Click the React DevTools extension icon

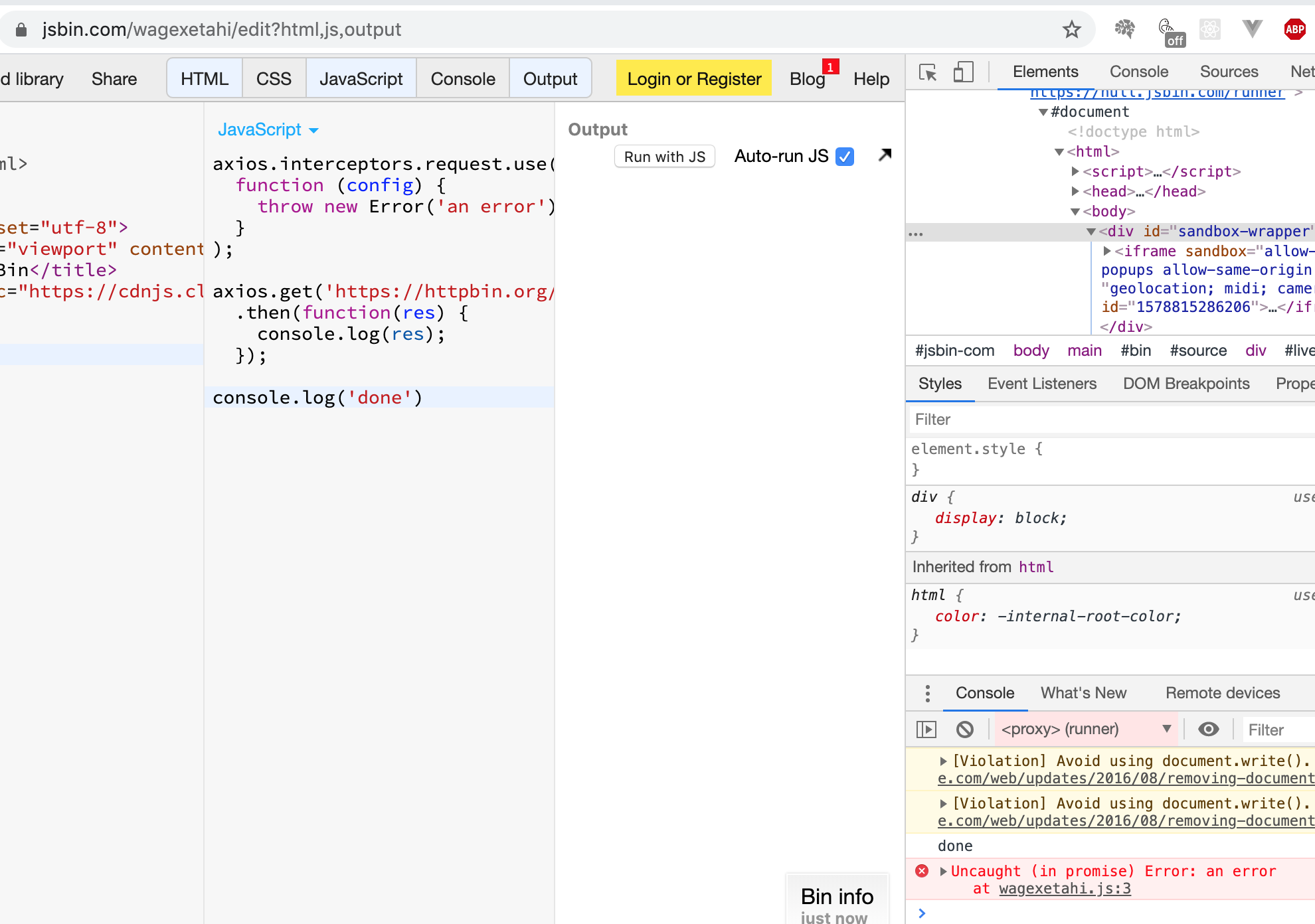coord(1210,29)
